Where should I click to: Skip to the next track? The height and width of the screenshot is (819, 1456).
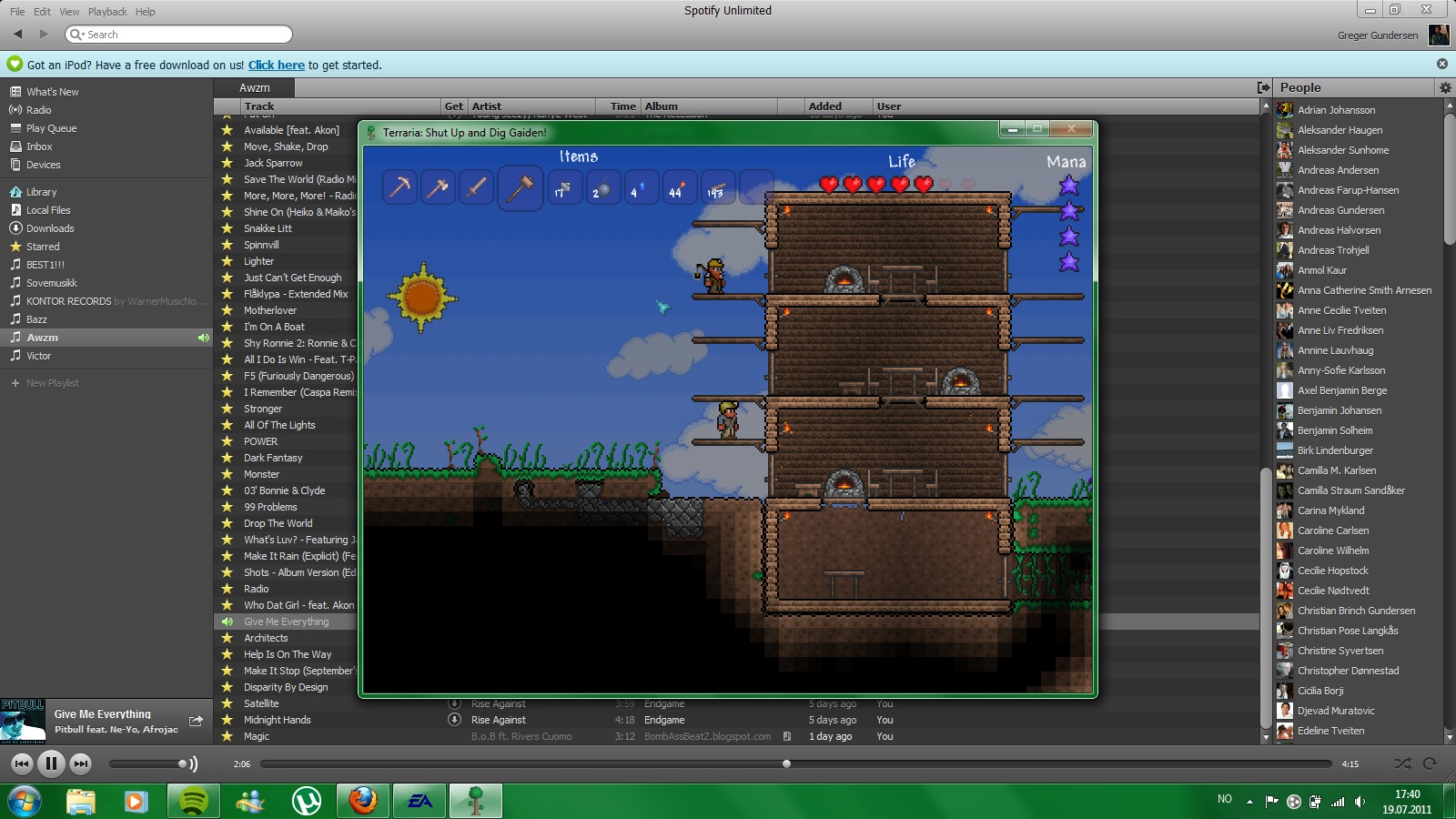[x=81, y=763]
